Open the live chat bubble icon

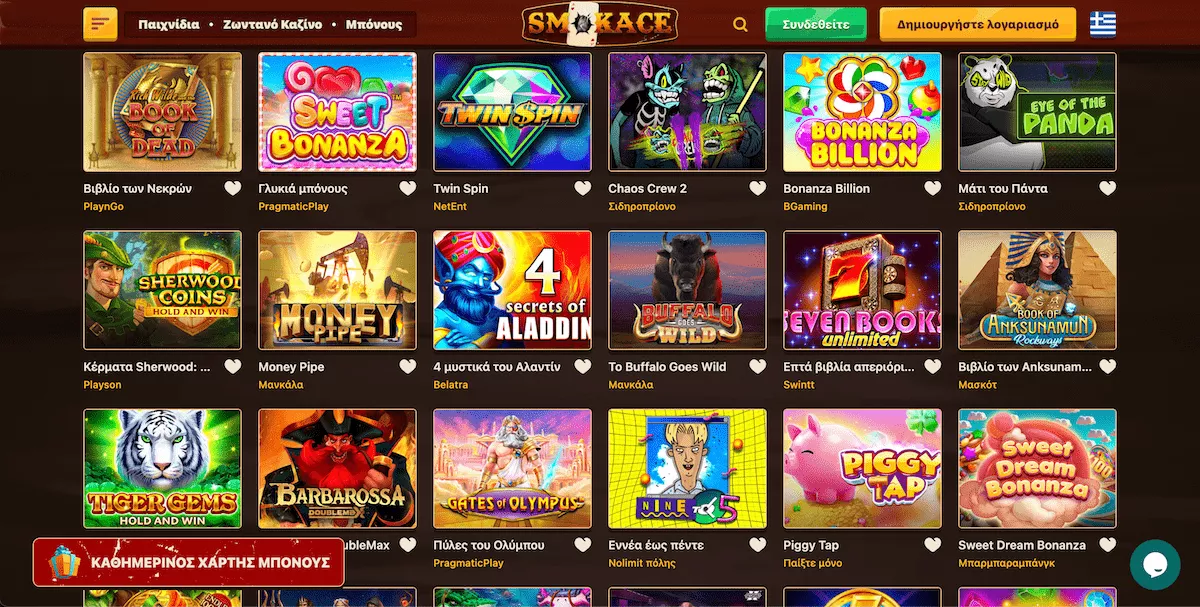coord(1155,565)
